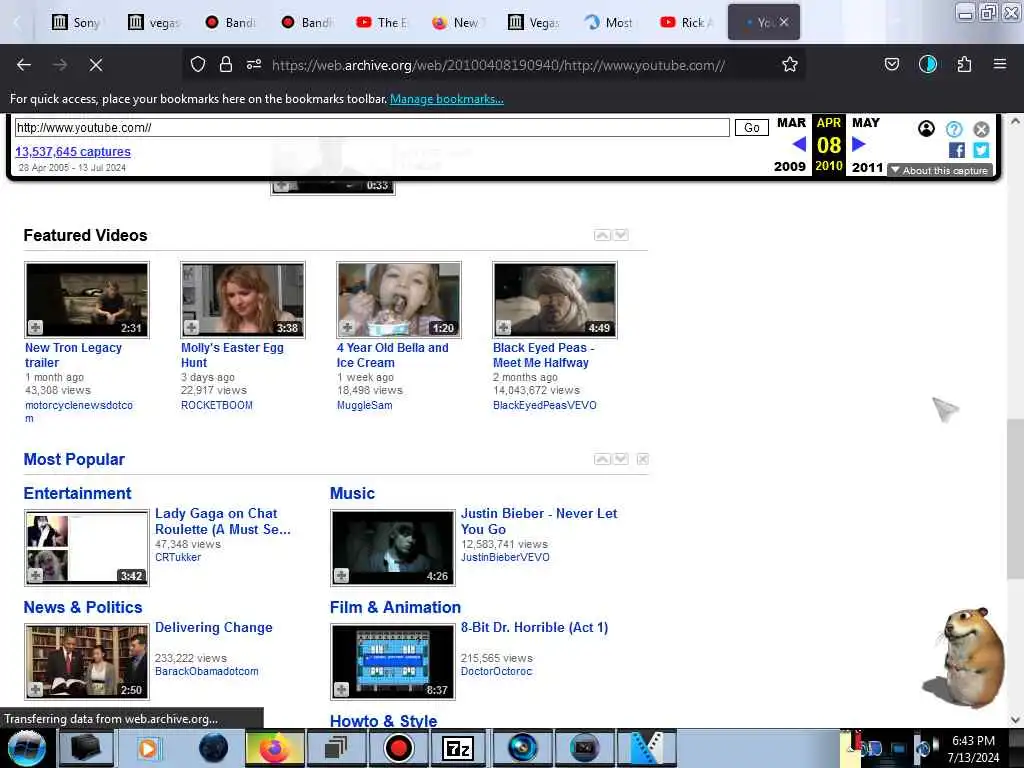1024x768 pixels.
Task: Share the capture on Facebook
Action: point(957,150)
